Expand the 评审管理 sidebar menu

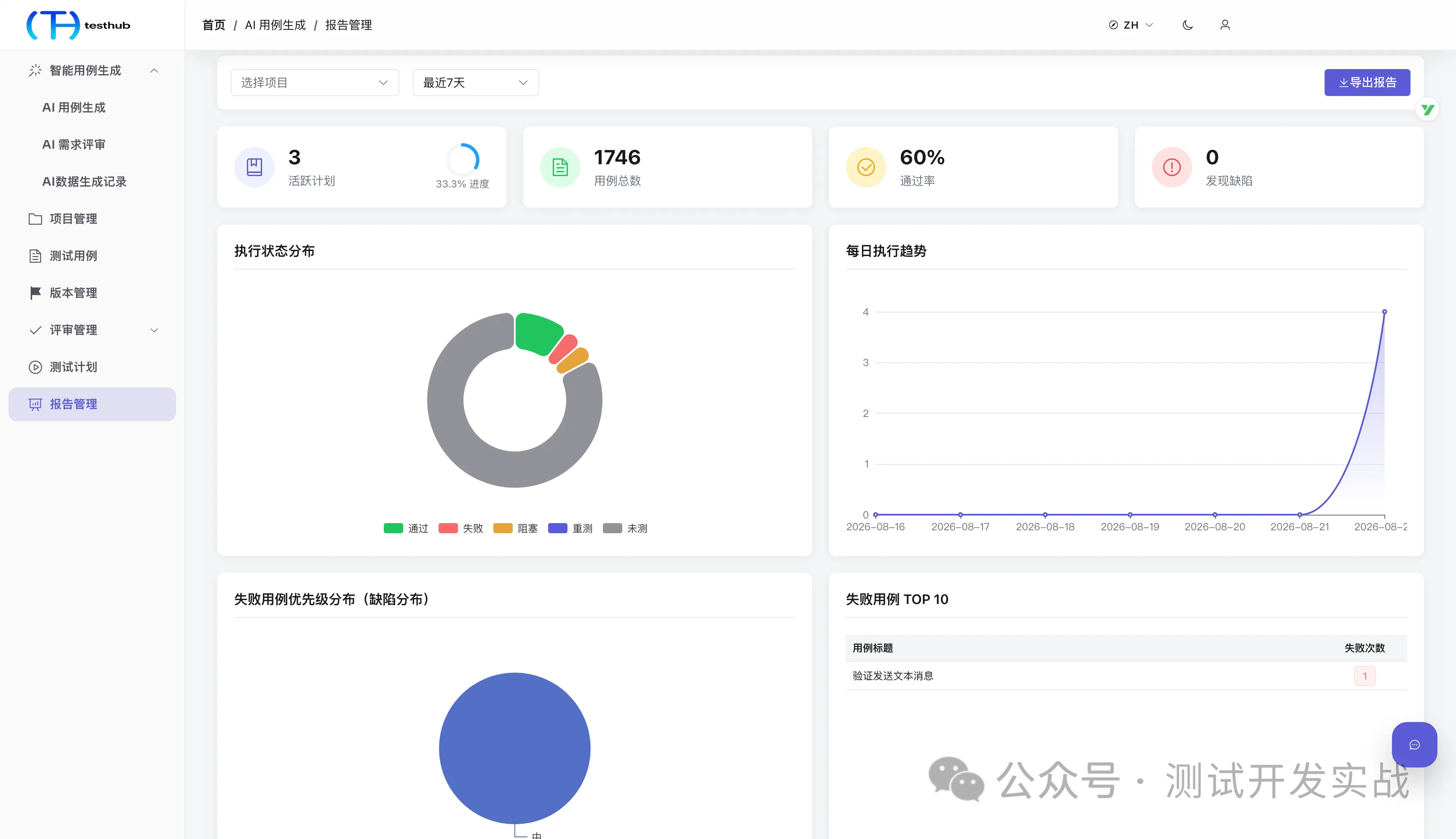[92, 330]
